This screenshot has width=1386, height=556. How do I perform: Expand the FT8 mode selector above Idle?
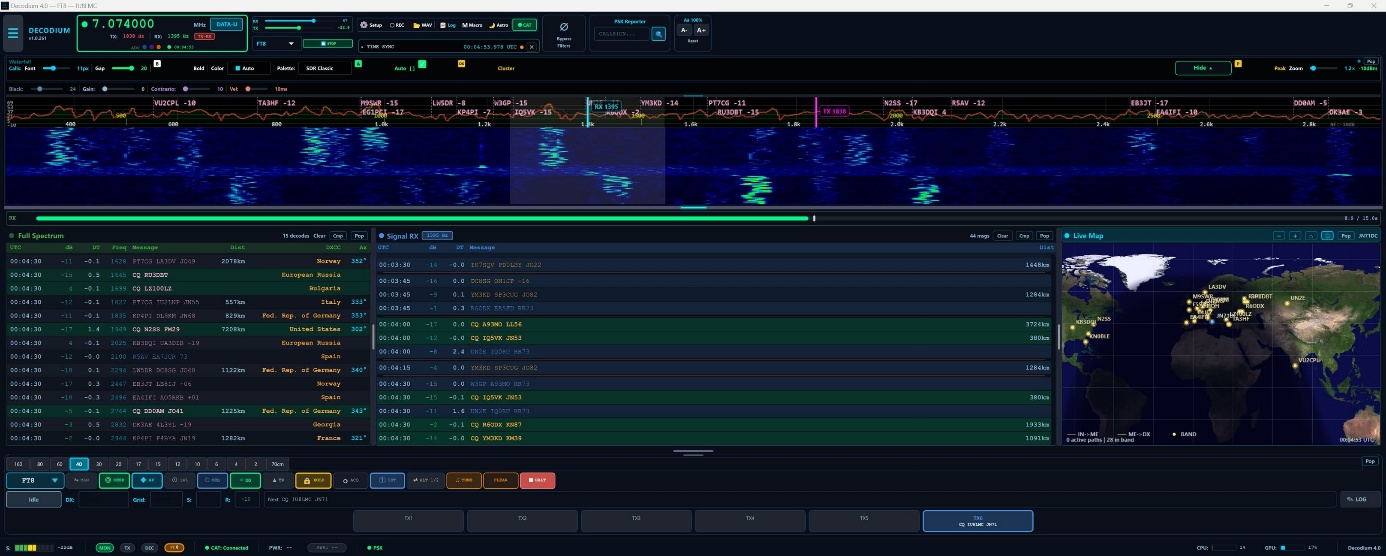click(x=35, y=480)
